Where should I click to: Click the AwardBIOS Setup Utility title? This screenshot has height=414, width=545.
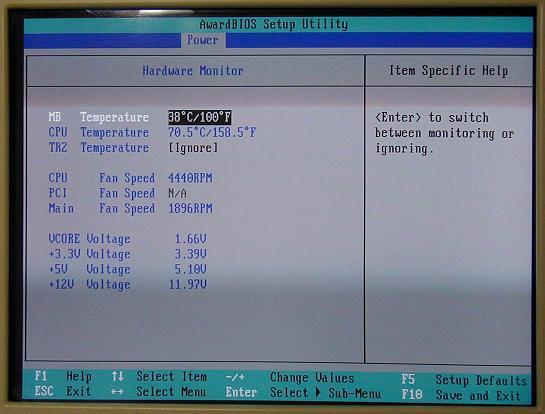click(x=274, y=24)
